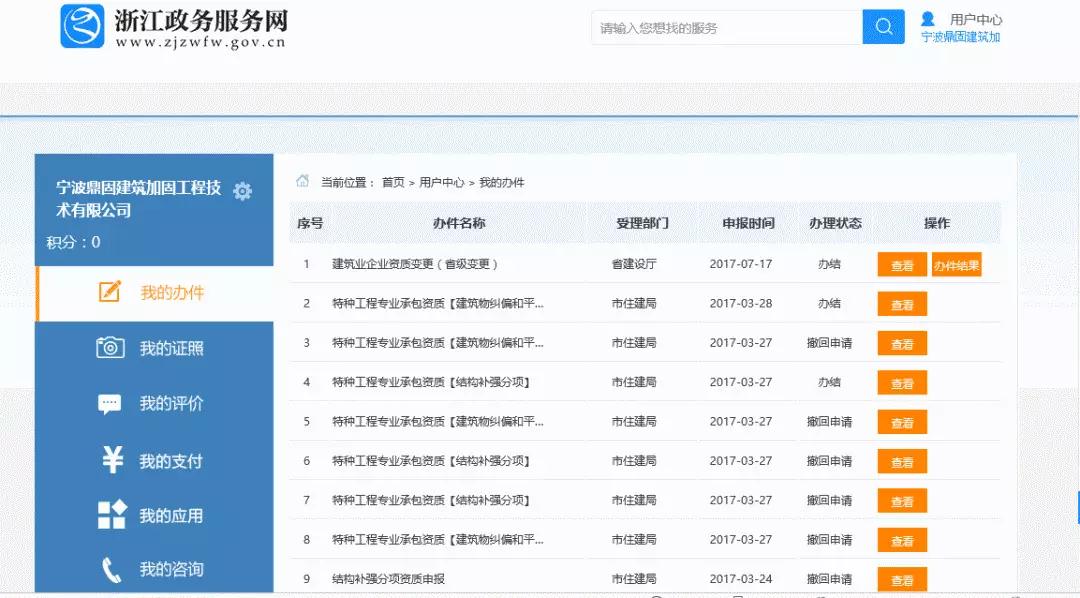
Task: View details of row 4 结构补强分项 item
Action: click(902, 383)
